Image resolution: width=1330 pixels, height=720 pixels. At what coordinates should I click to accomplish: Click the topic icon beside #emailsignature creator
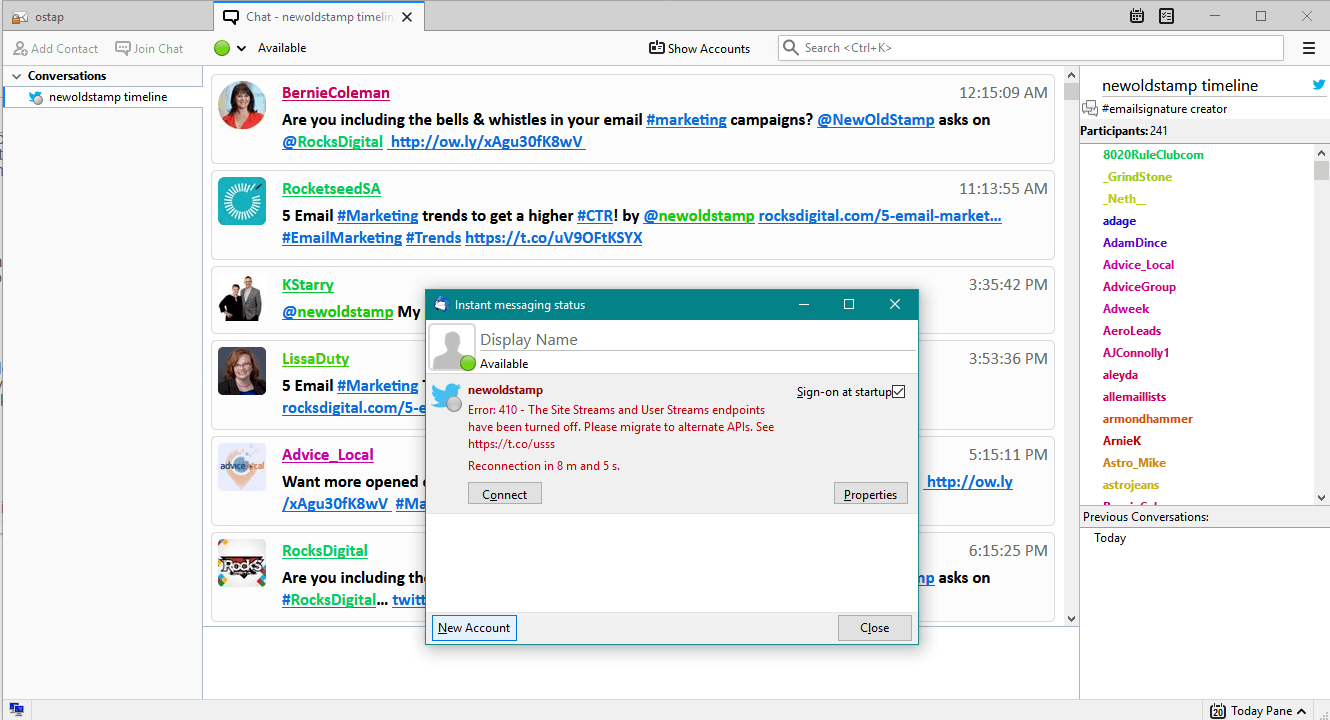1090,108
